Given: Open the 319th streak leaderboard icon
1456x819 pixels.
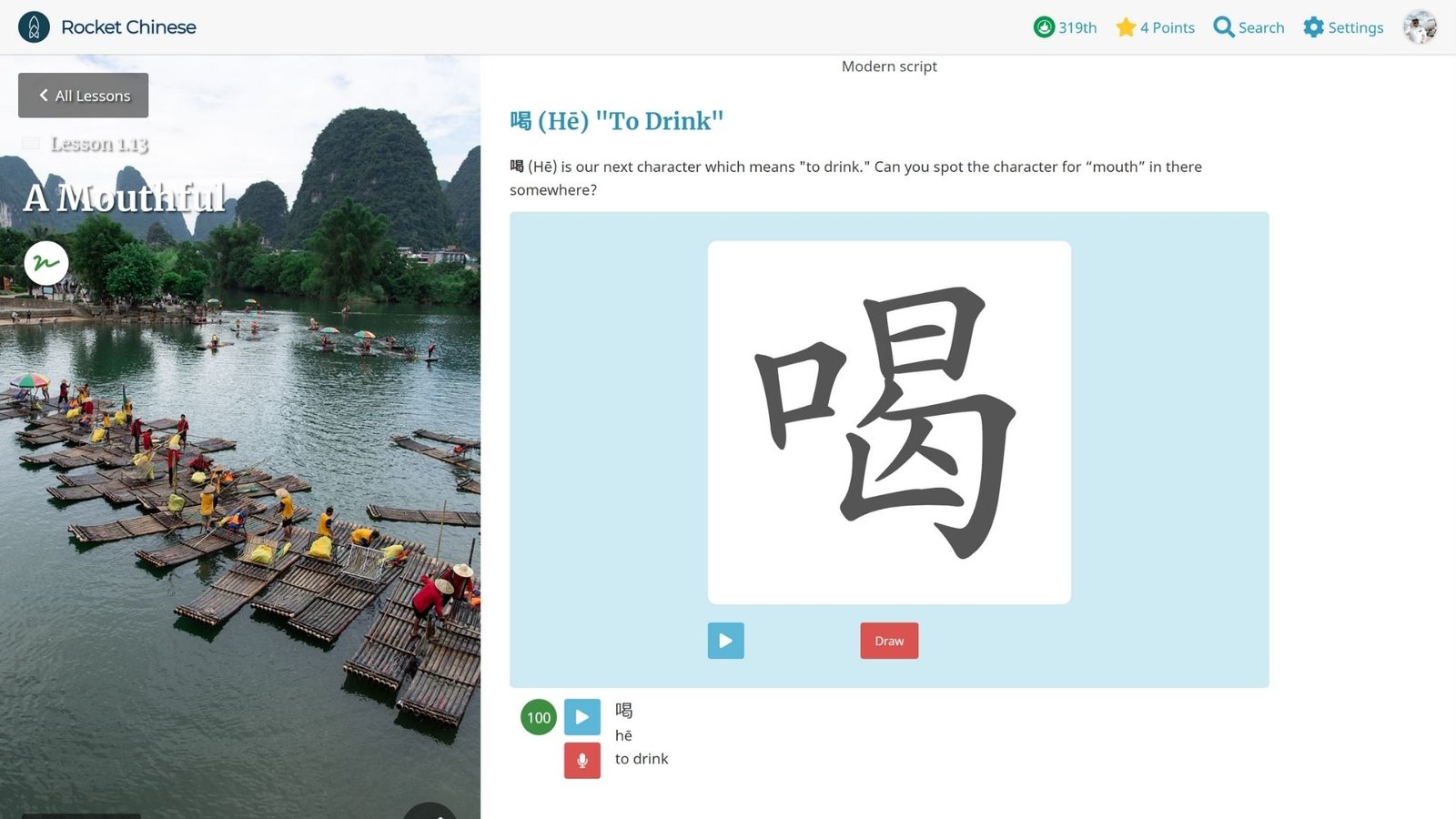Looking at the screenshot, I should coord(1044,27).
